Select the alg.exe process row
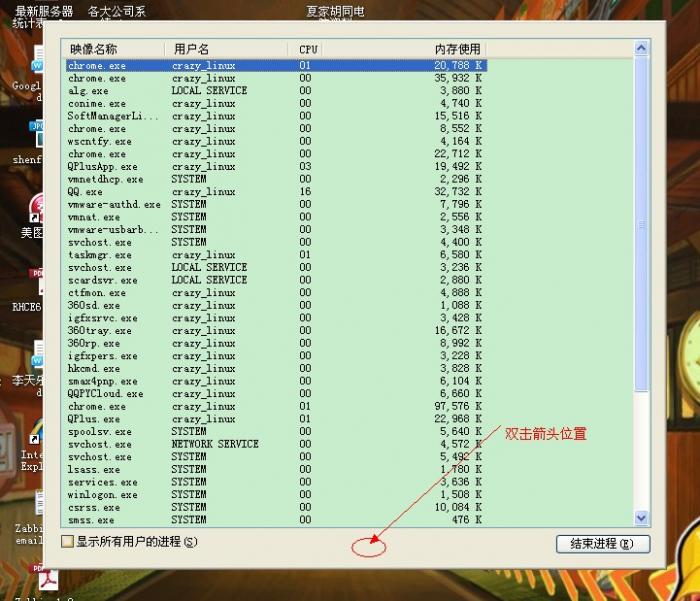The image size is (700, 601). point(277,91)
